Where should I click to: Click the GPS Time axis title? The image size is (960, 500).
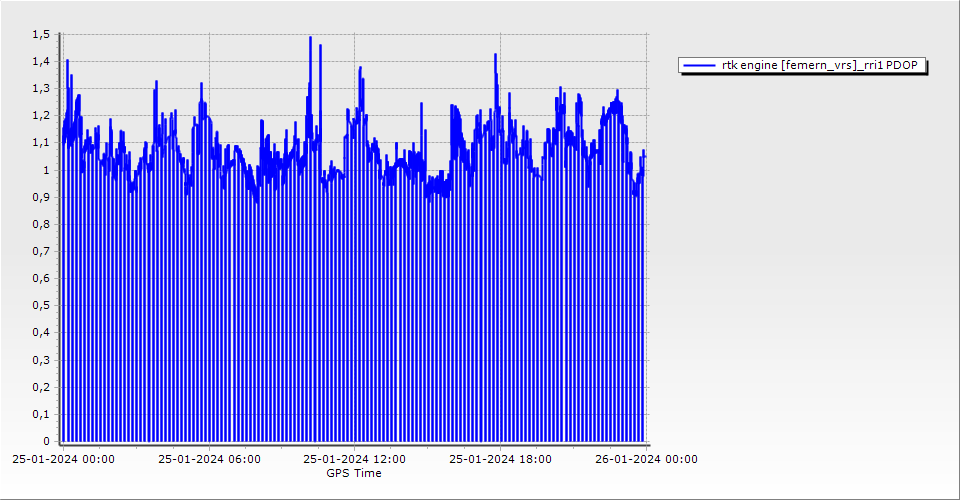point(353,473)
